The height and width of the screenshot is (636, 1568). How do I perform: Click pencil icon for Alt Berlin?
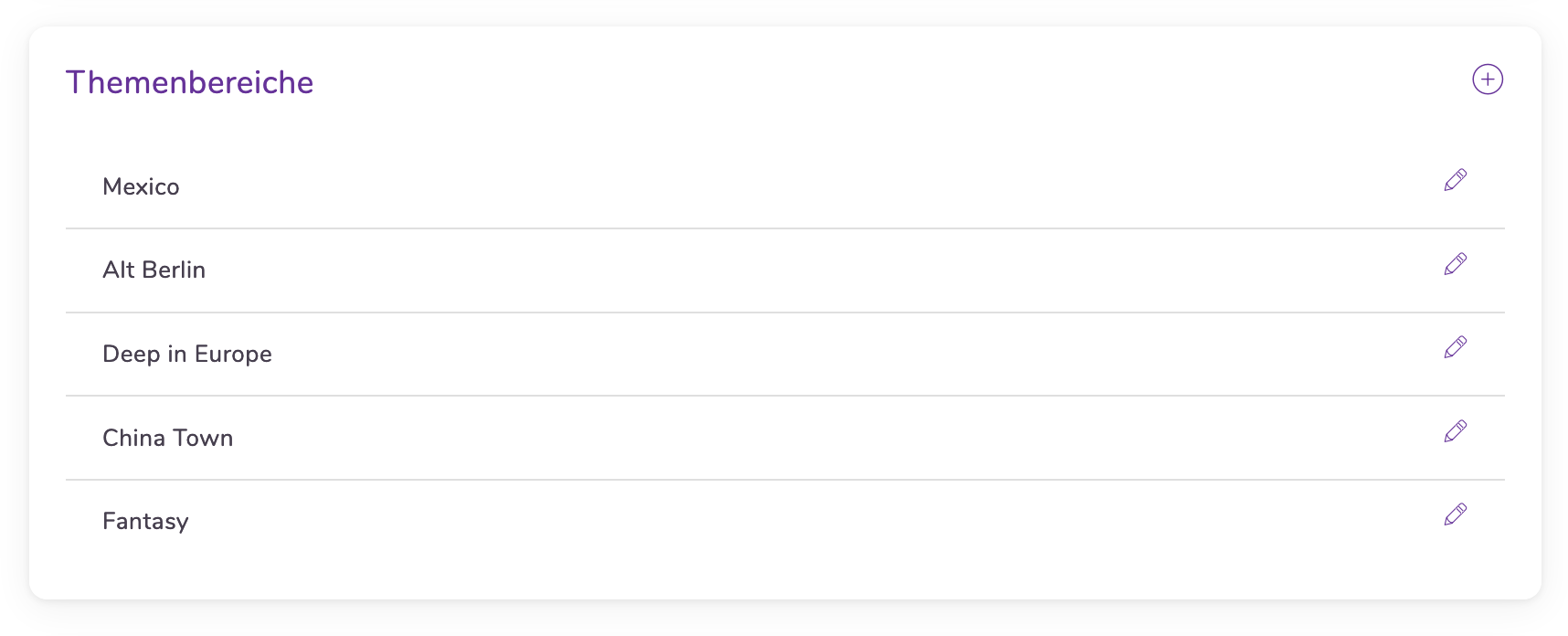(1456, 264)
